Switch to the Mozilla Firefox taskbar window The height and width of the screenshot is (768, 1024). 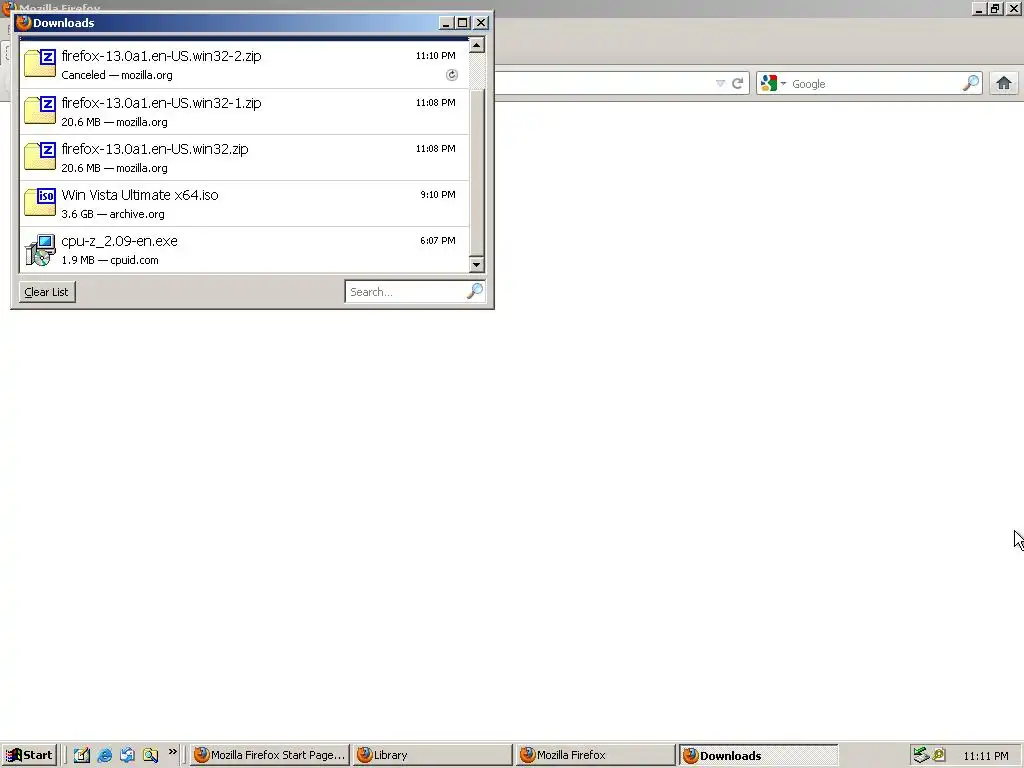pyautogui.click(x=595, y=755)
